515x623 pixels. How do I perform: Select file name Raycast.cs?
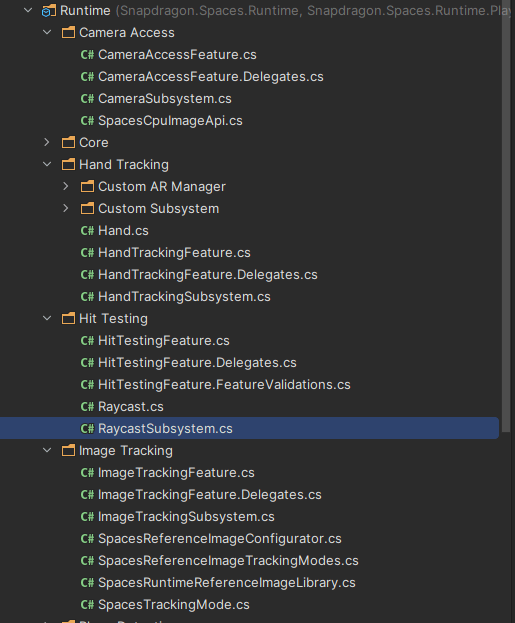[131, 407]
